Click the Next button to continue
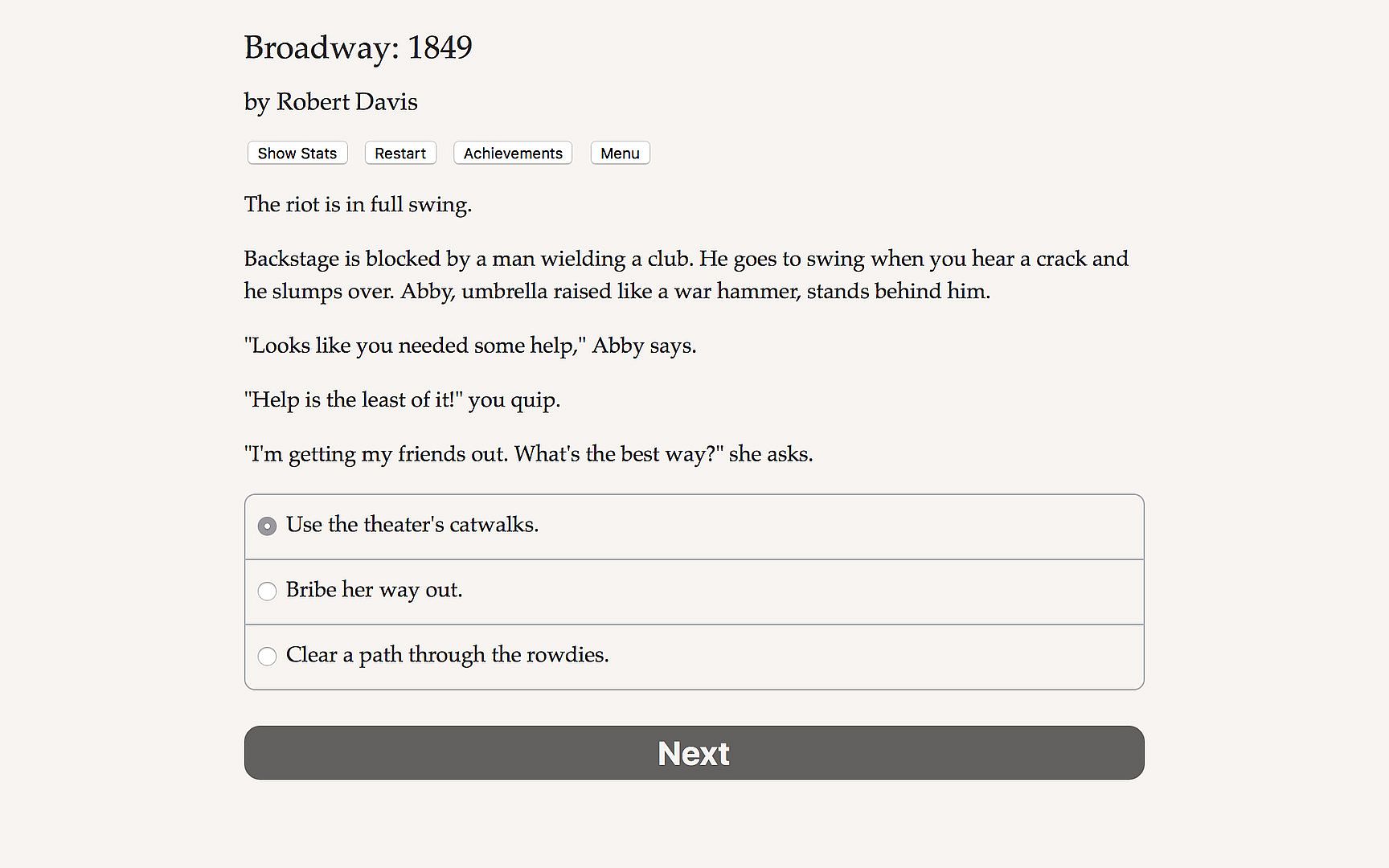The width and height of the screenshot is (1389, 868). (x=694, y=753)
